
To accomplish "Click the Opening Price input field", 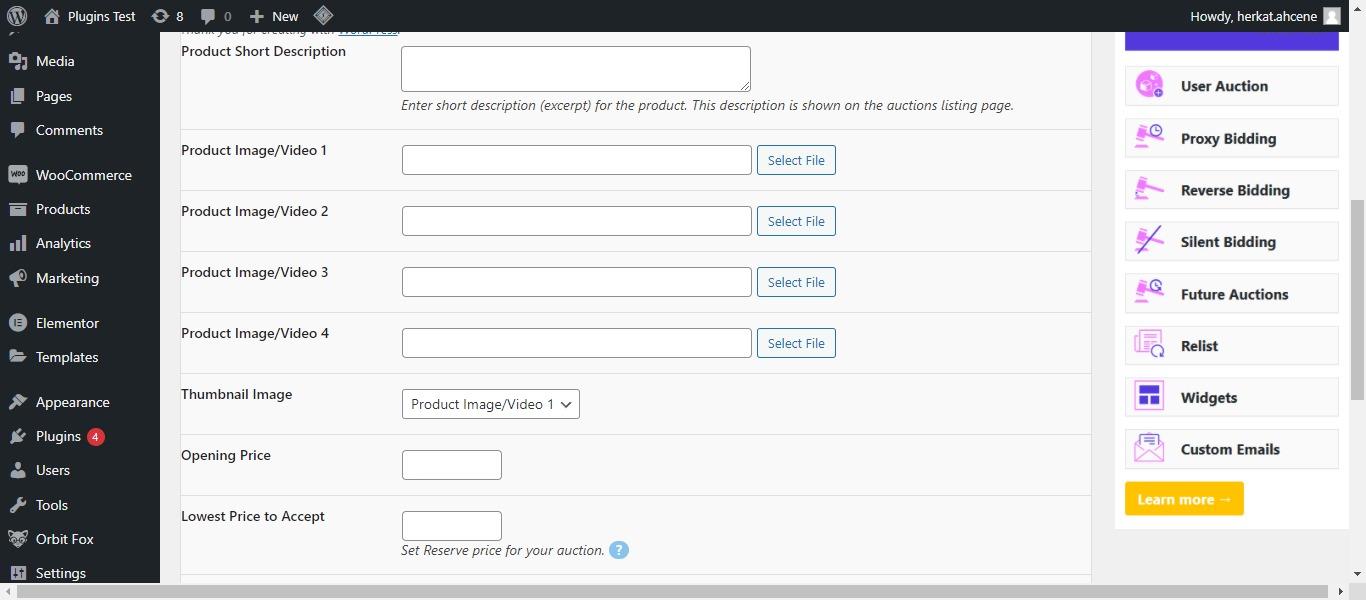I will (451, 465).
